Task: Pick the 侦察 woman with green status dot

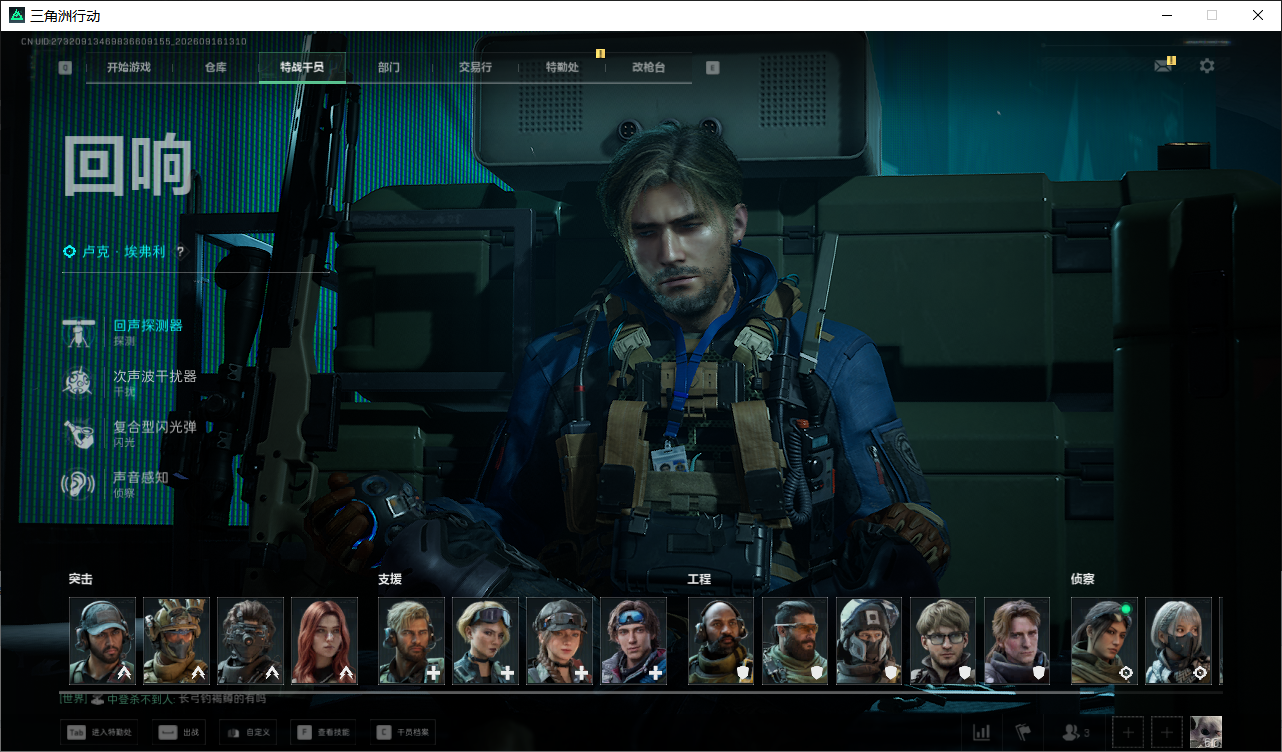Action: click(x=1104, y=641)
